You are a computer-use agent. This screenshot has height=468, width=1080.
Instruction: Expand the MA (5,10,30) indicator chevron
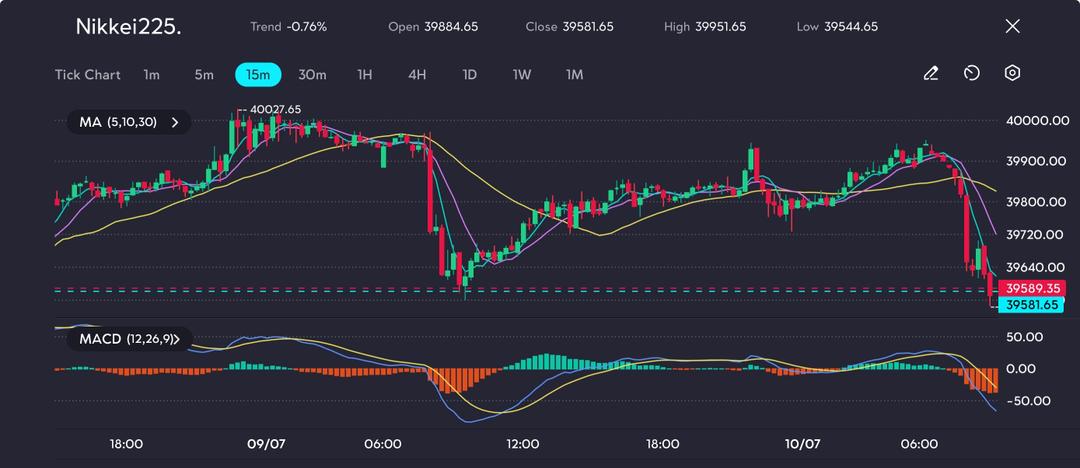click(175, 122)
